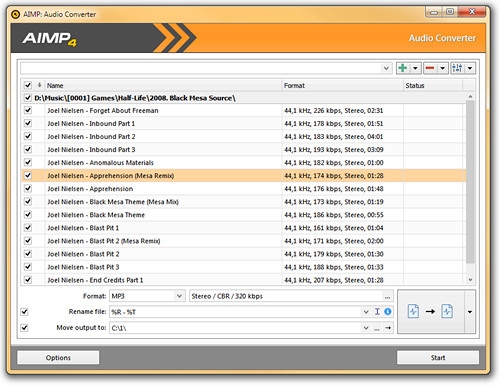Close the Audio Converter window
The image size is (500, 387).
(x=472, y=12)
